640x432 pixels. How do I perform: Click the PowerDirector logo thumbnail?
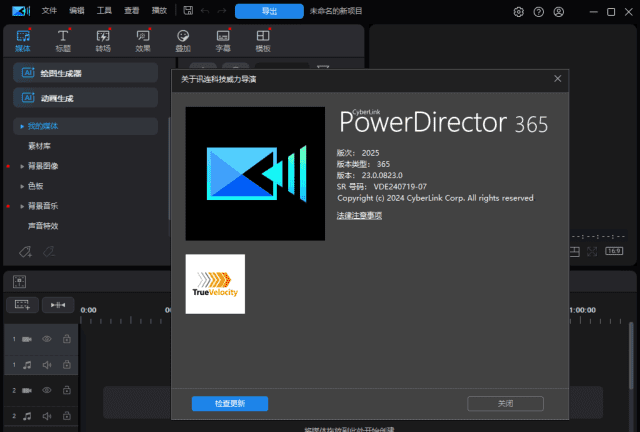click(255, 174)
